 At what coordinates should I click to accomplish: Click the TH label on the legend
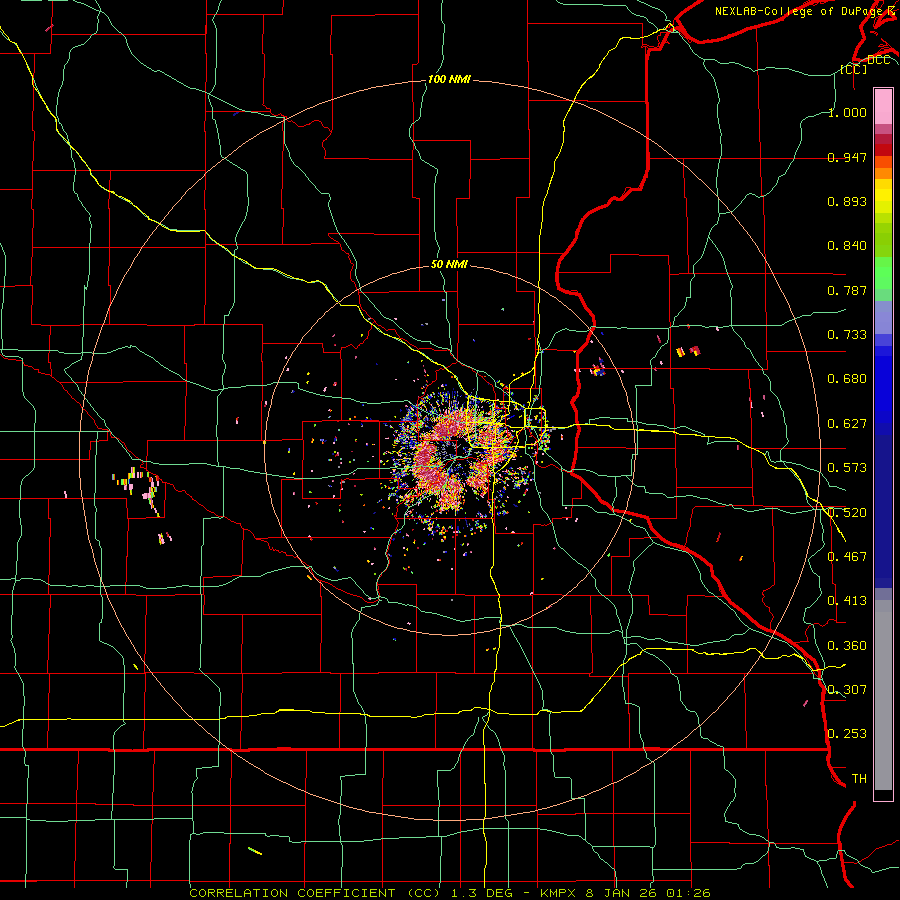[x=859, y=779]
